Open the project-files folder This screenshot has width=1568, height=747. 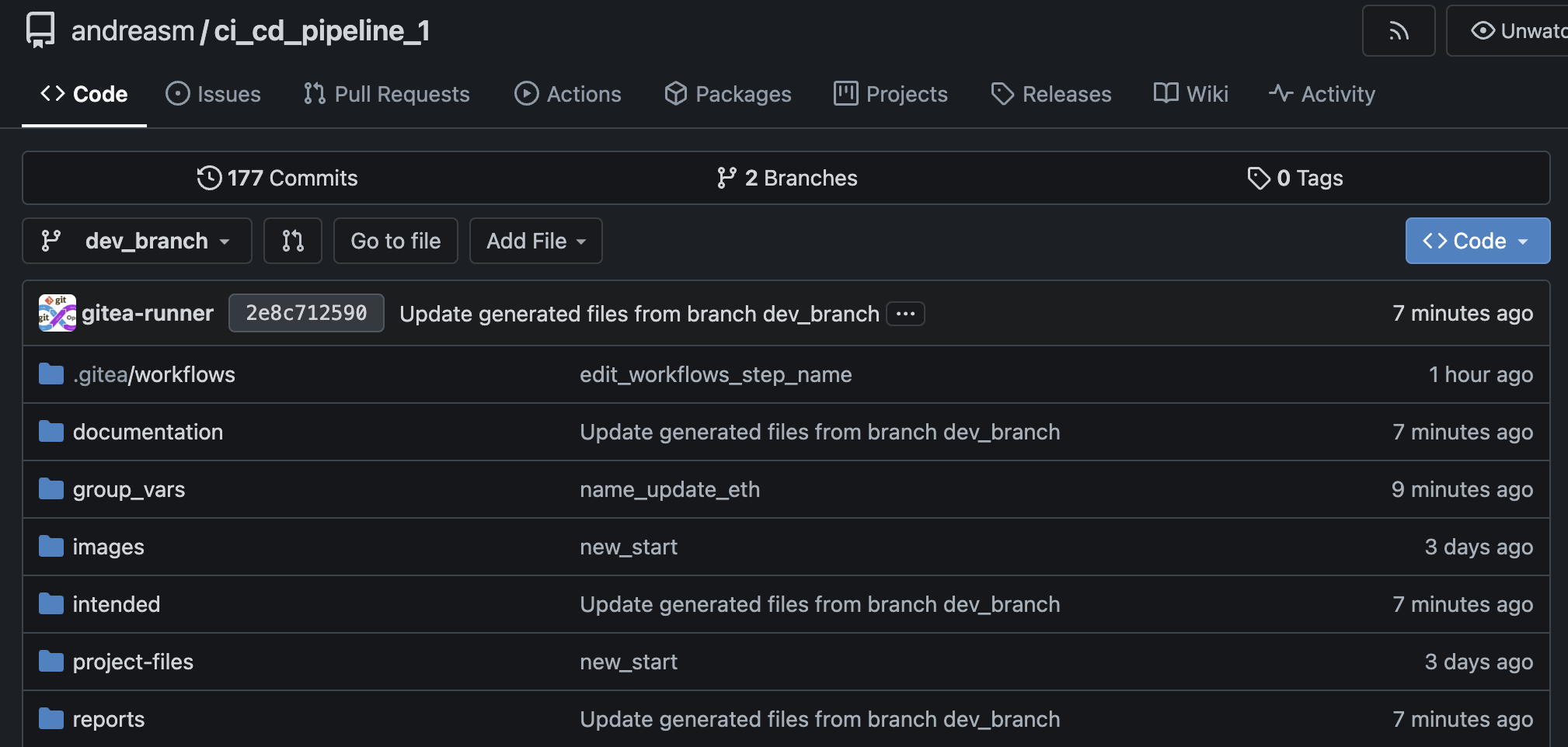pyautogui.click(x=133, y=662)
